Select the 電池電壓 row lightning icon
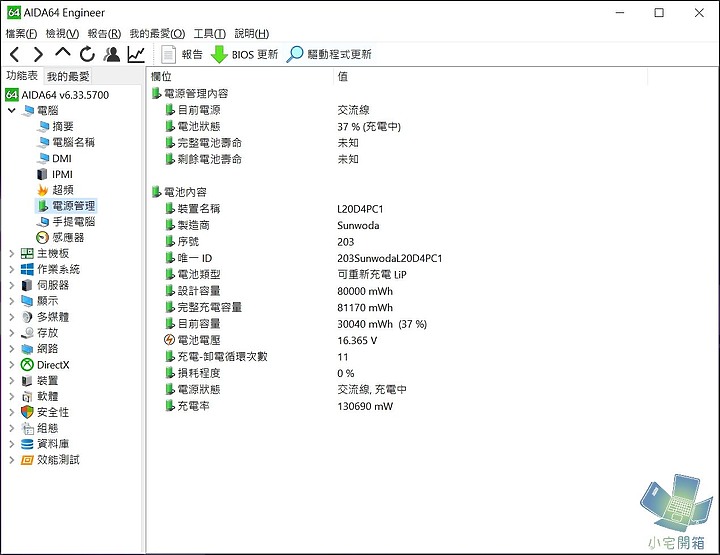720x555 pixels. (169, 340)
